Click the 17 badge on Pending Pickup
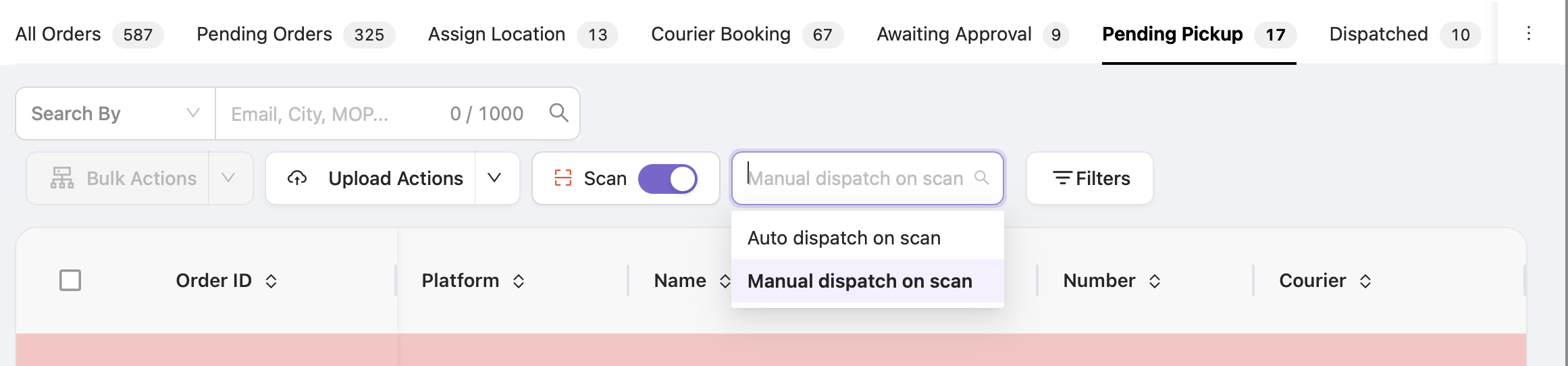Screen dimensions: 1568x366 (1276, 34)
